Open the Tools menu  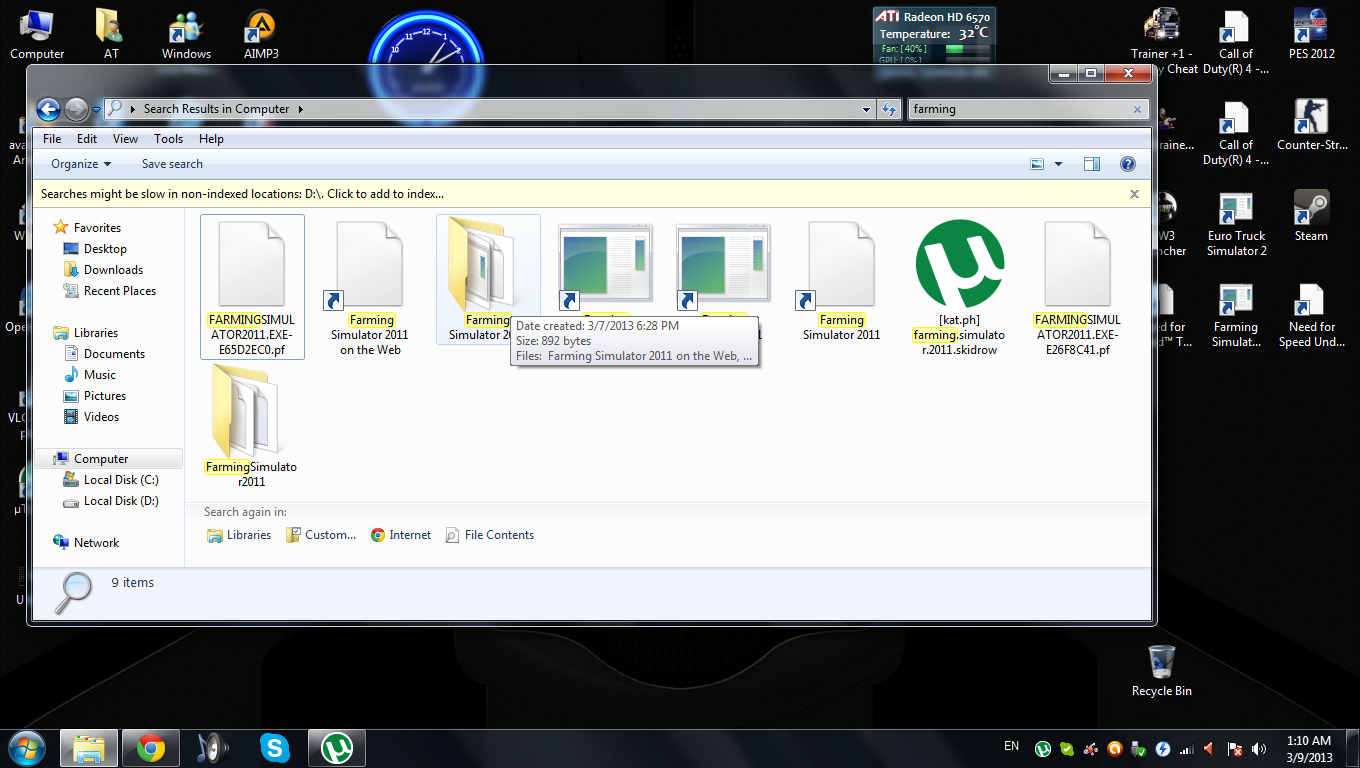pos(168,139)
